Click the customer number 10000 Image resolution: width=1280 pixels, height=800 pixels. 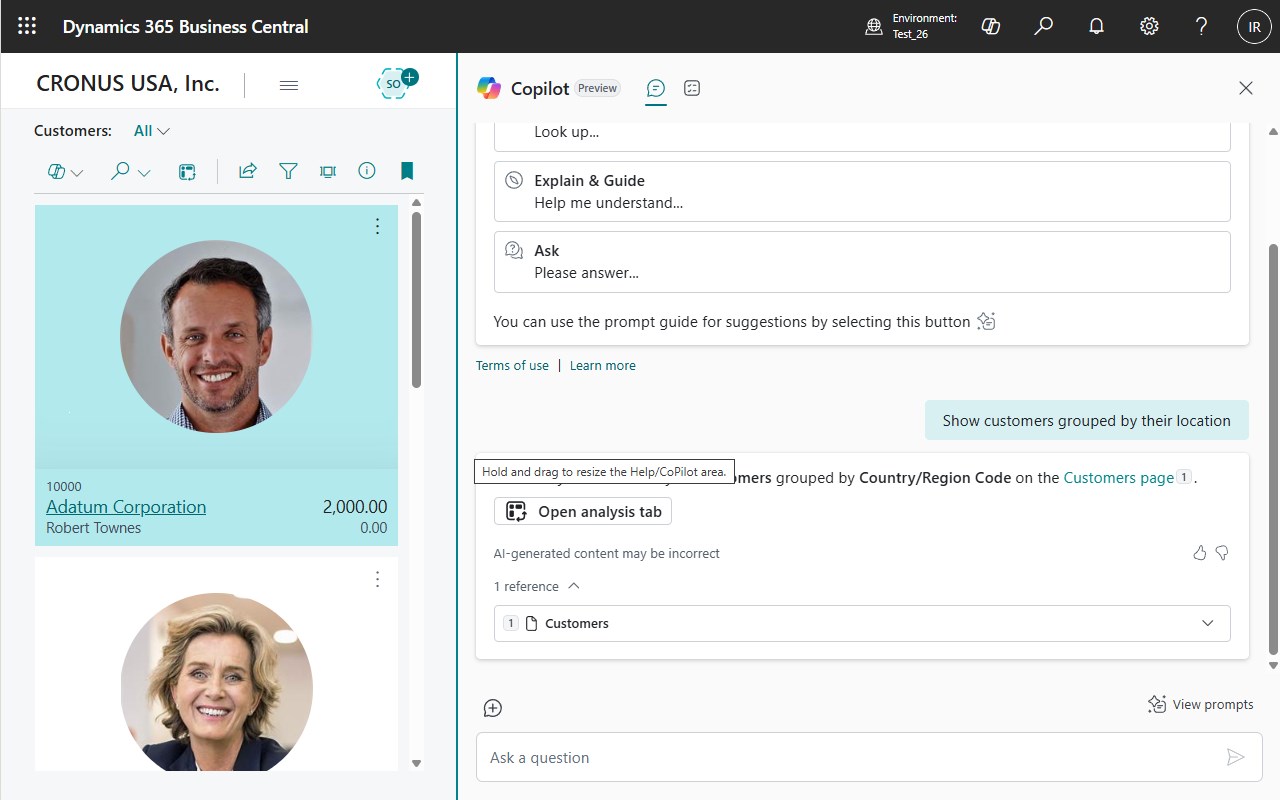point(64,487)
